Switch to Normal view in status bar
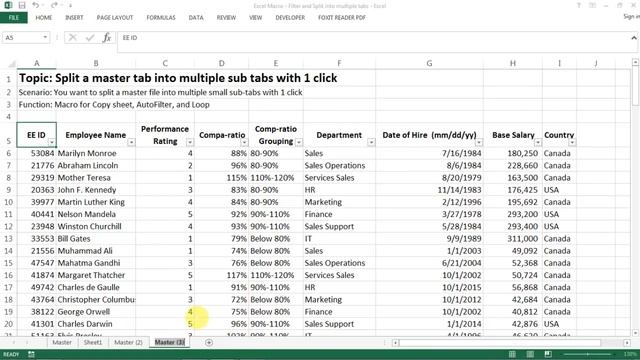The height and width of the screenshot is (360, 640). [512, 354]
